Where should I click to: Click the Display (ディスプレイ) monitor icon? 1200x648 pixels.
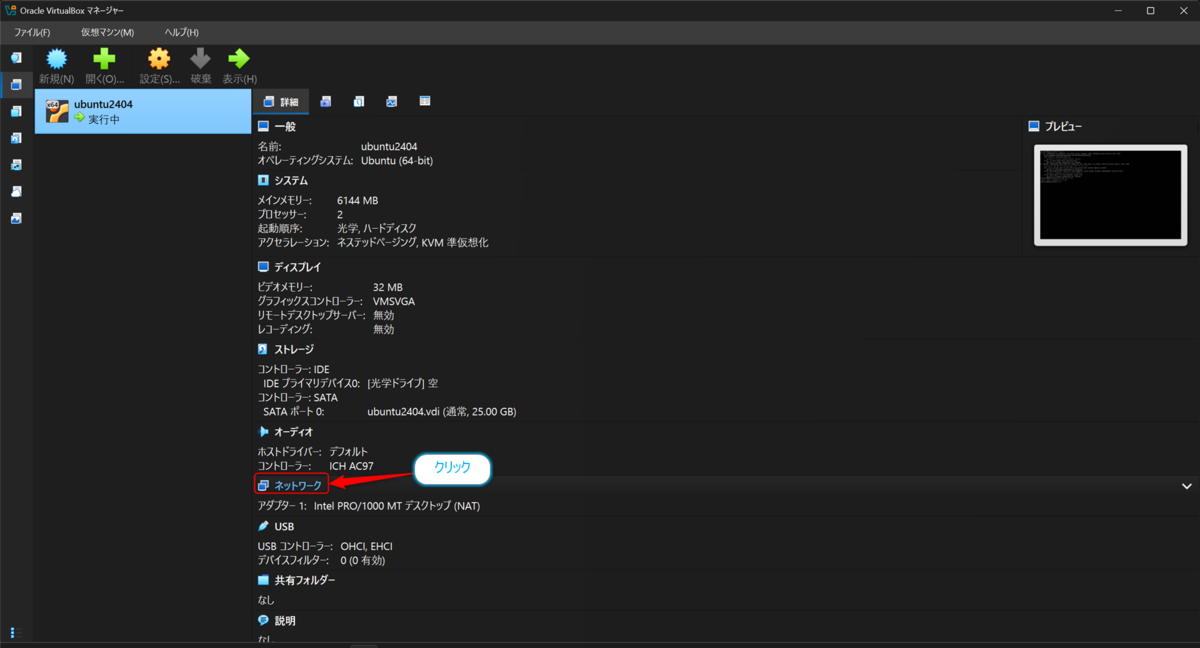263,268
